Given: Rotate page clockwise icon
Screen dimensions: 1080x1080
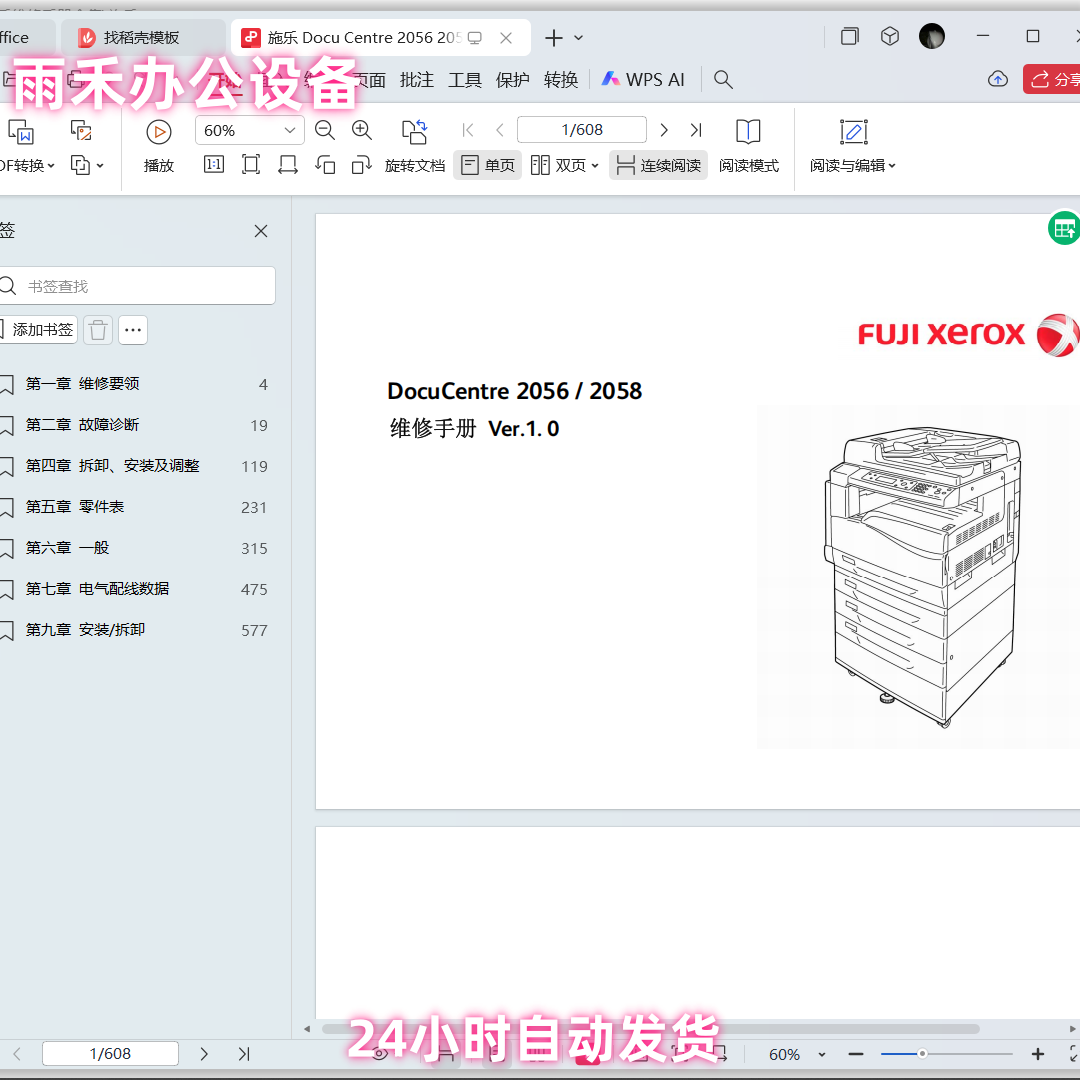Looking at the screenshot, I should pos(362,165).
